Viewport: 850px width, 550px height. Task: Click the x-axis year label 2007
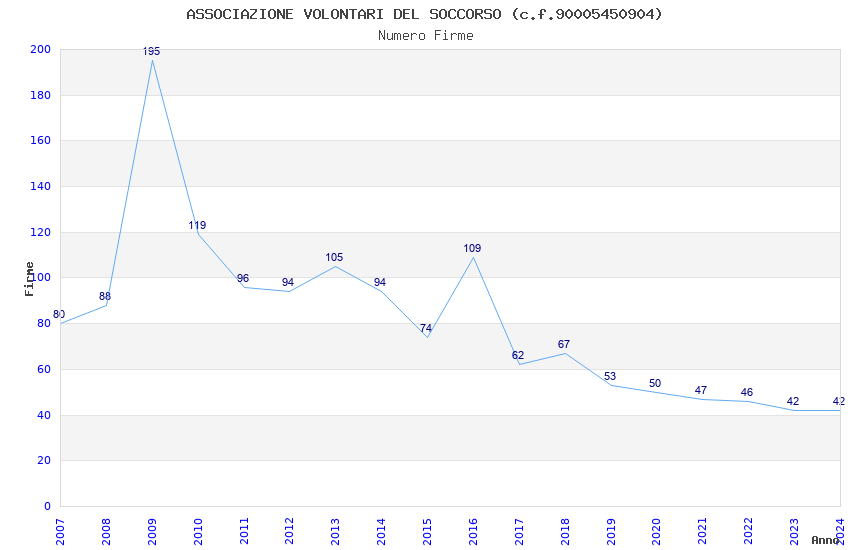(60, 532)
